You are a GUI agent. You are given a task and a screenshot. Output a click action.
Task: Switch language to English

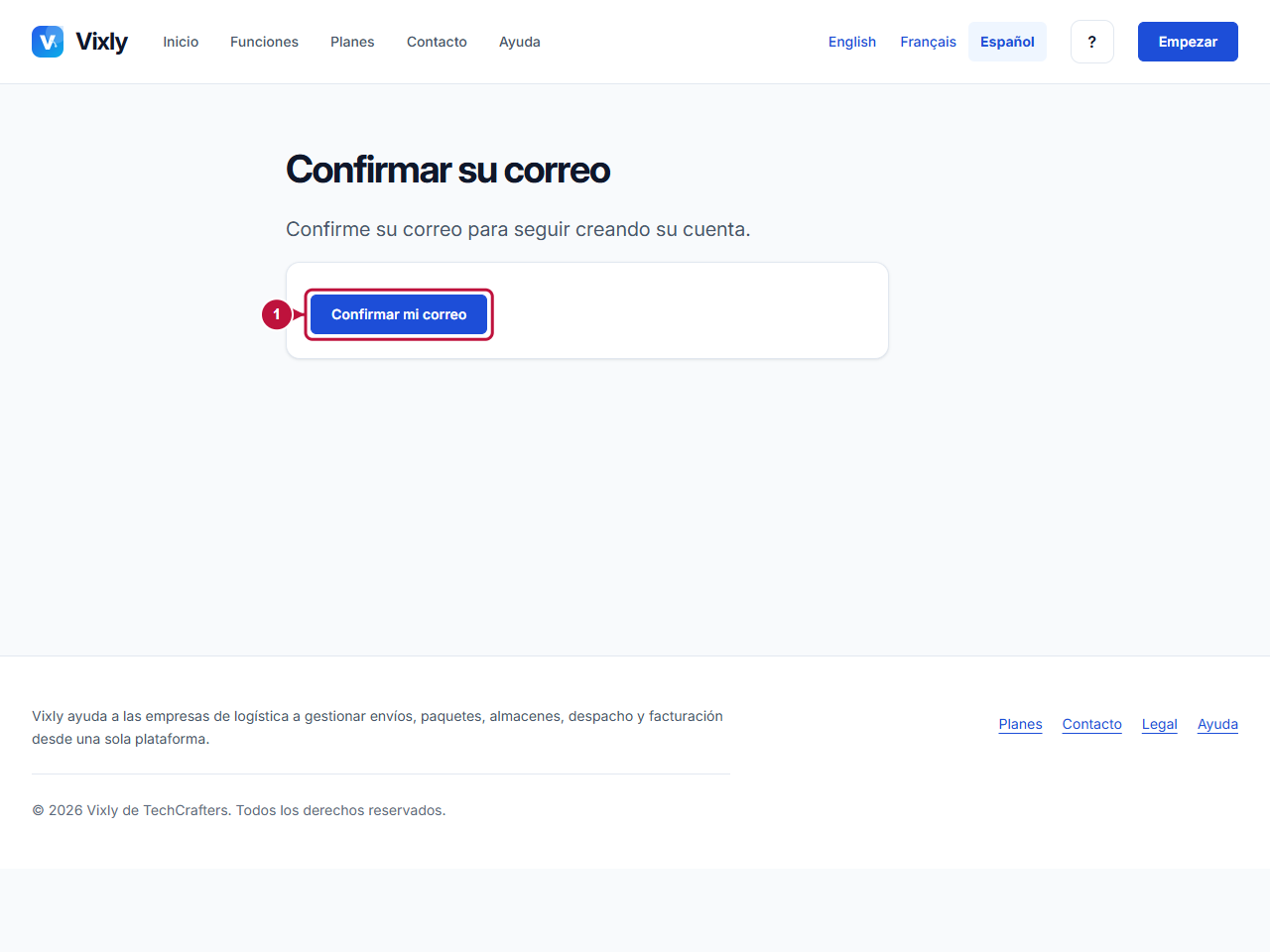click(x=852, y=42)
